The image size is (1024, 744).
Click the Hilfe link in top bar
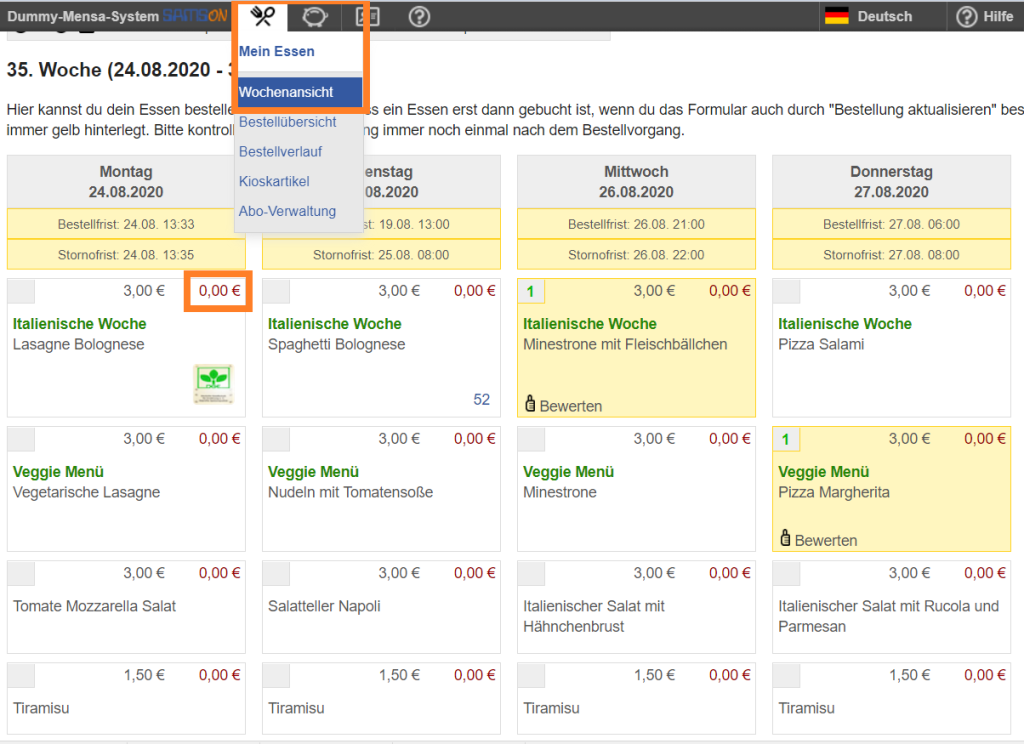[998, 16]
